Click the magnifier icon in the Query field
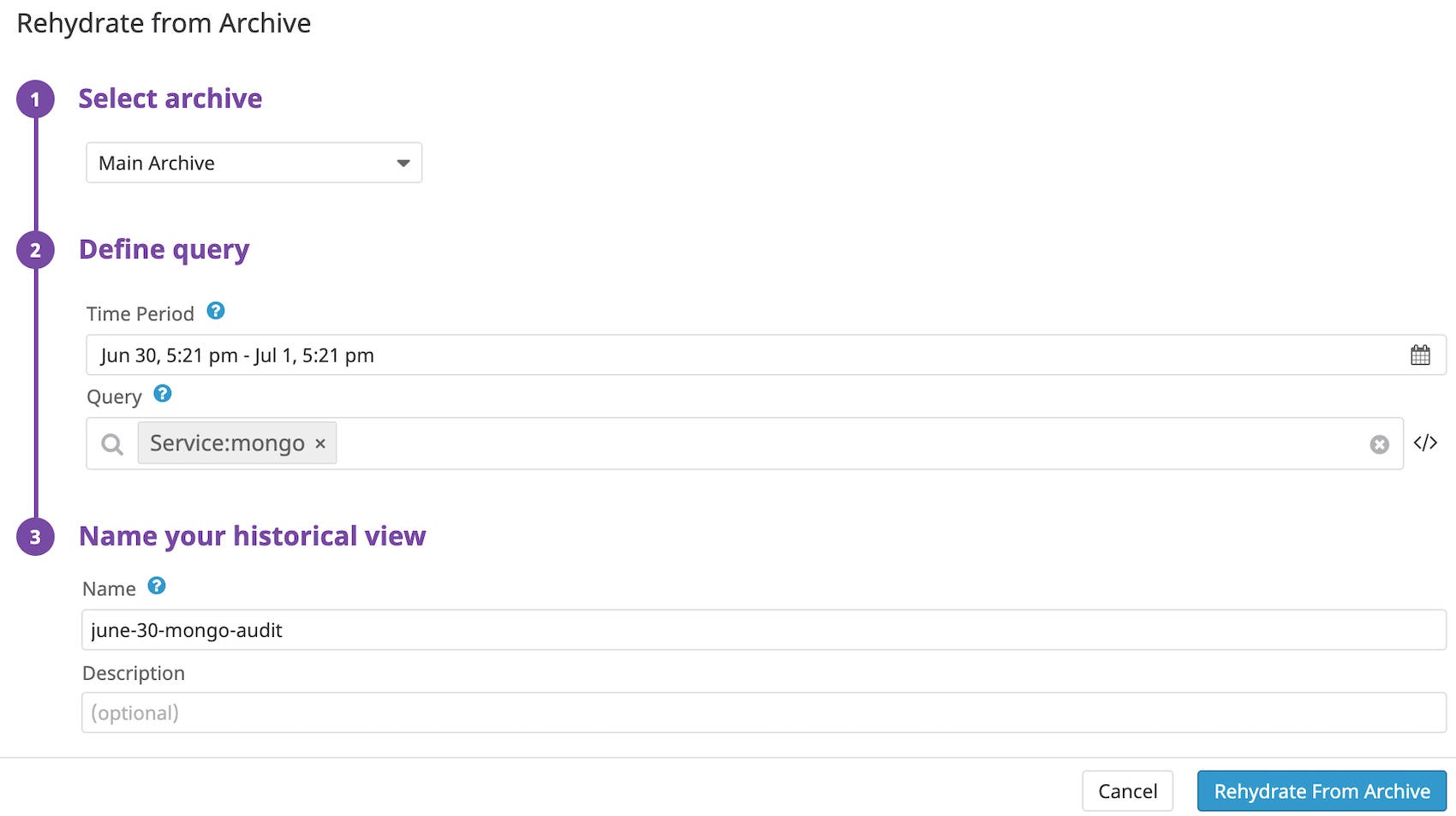 (111, 444)
